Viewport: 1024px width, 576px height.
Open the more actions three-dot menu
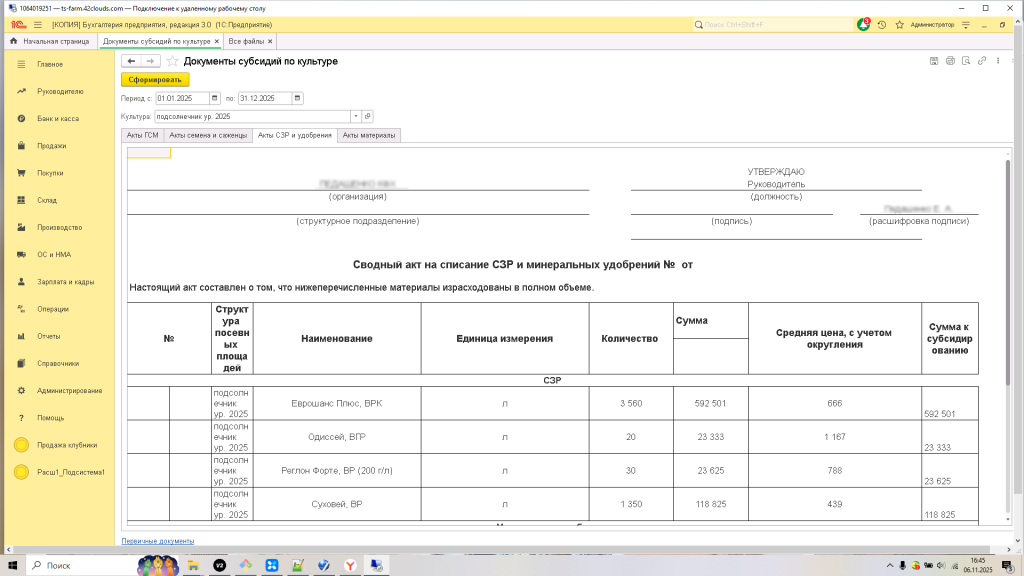point(998,61)
